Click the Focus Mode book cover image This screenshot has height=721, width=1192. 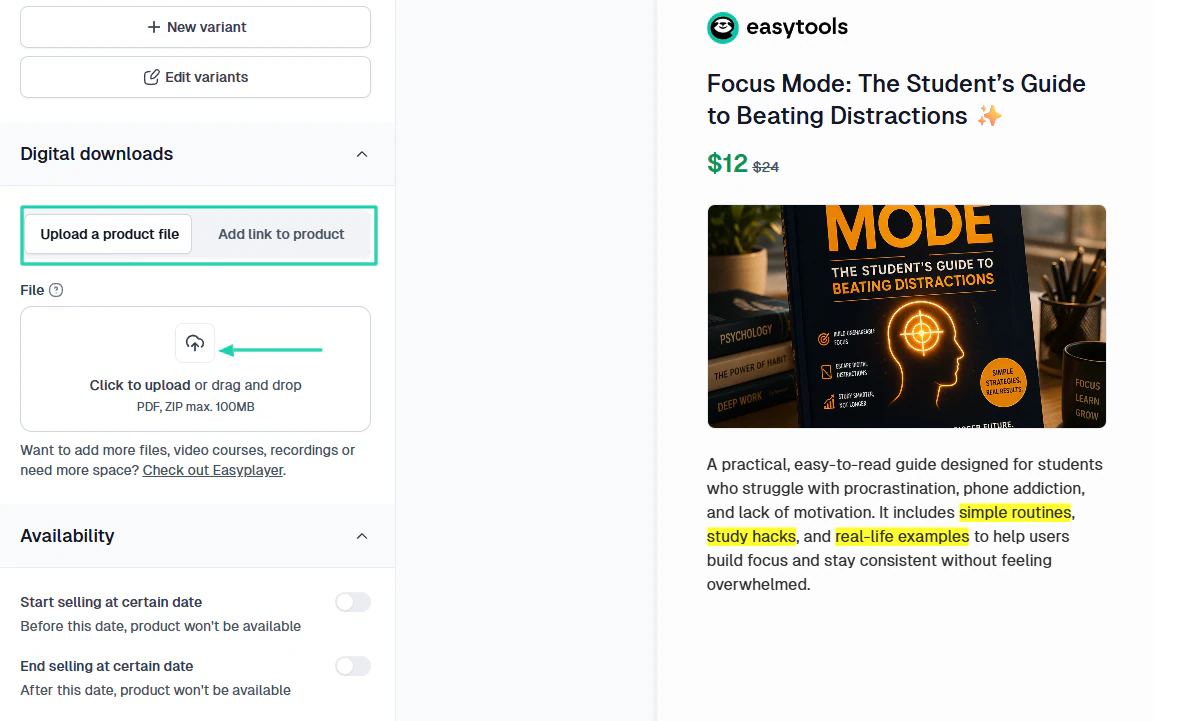(906, 316)
